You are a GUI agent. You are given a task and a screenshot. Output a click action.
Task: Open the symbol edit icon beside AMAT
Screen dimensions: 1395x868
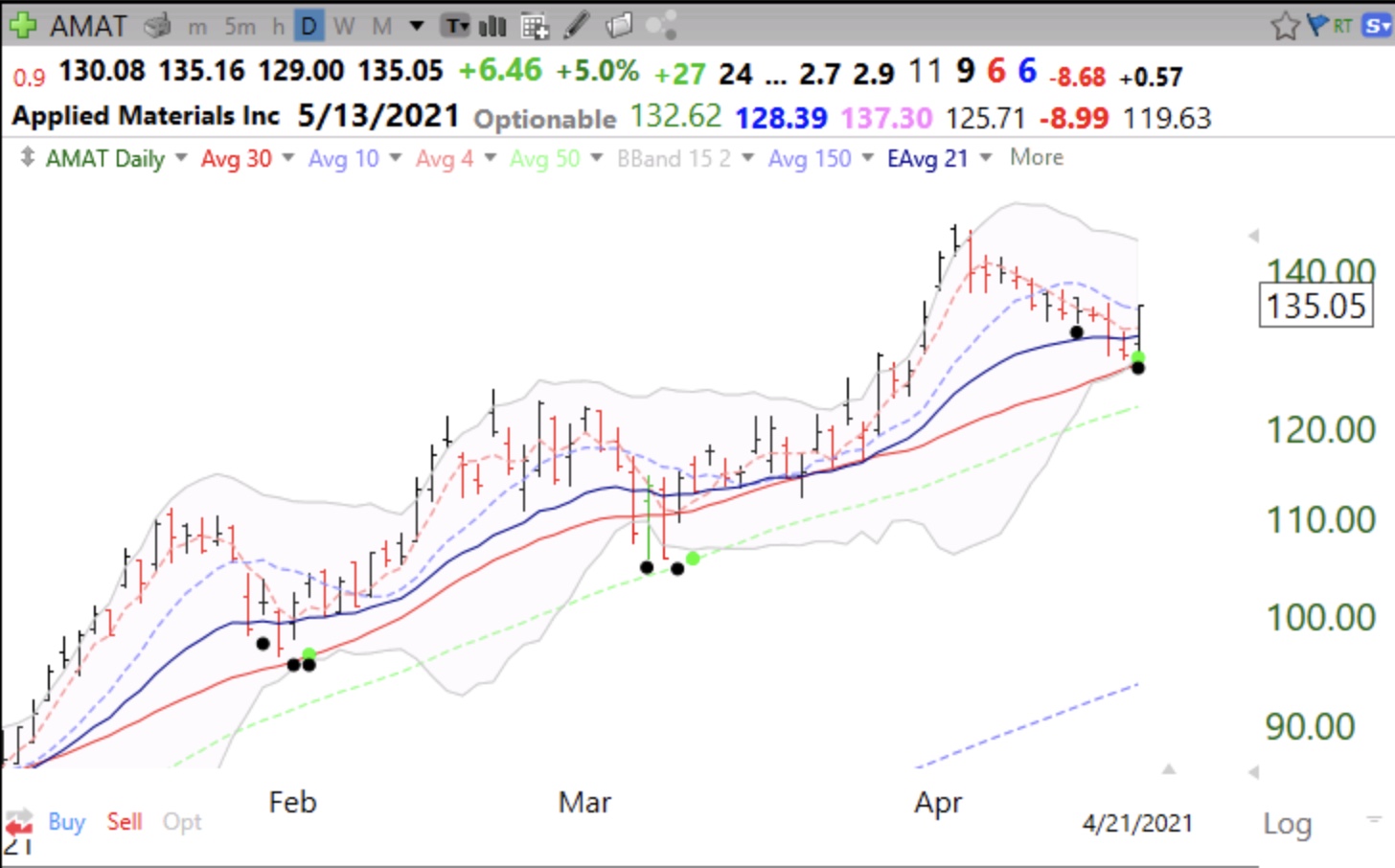156,26
